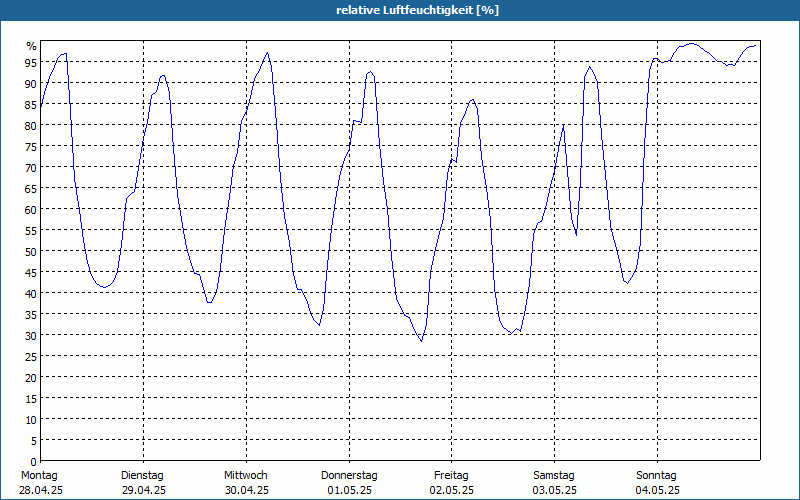Select the 'Donnerstag' day label

[x=349, y=476]
